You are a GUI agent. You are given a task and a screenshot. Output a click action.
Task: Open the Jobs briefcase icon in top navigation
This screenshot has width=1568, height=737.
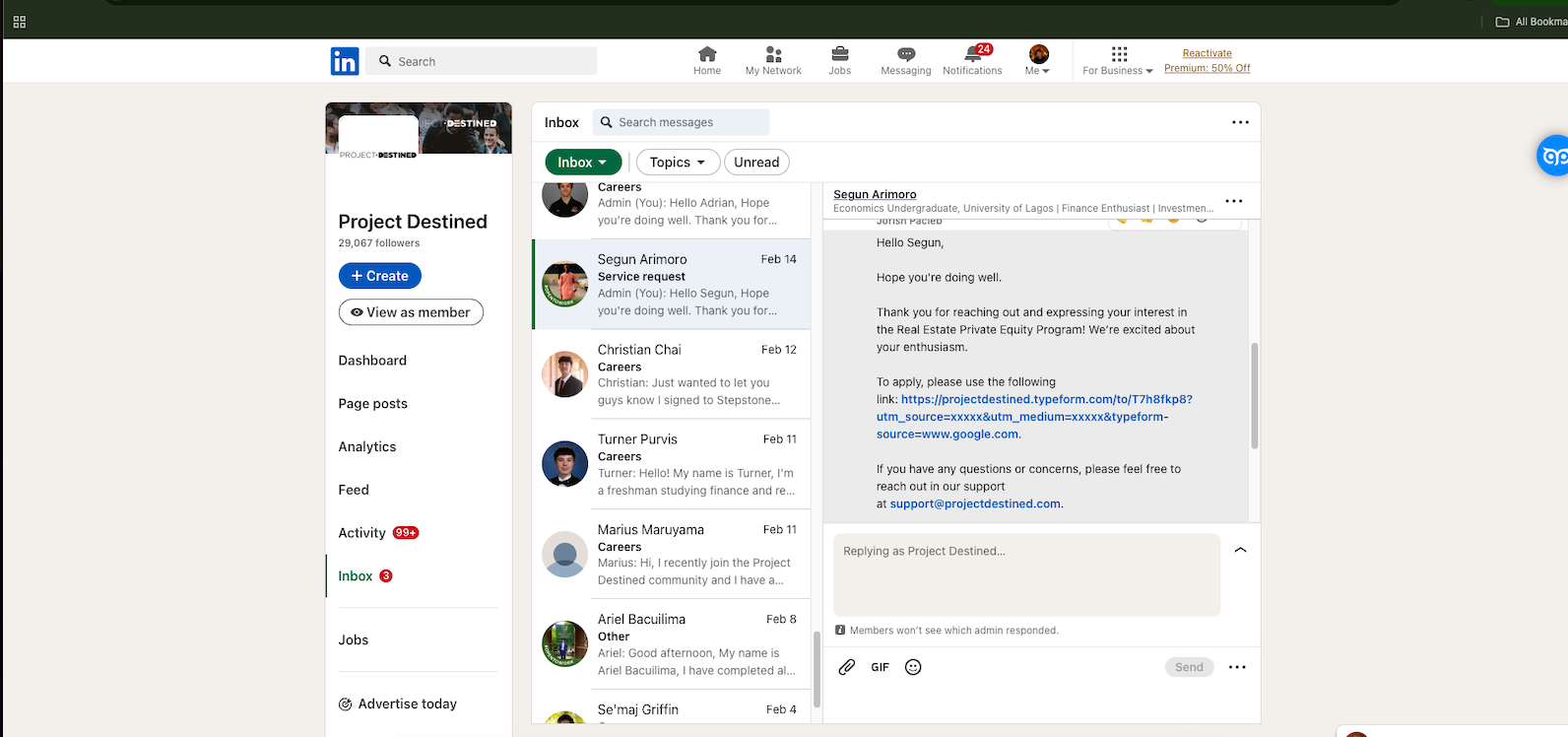[x=840, y=60]
